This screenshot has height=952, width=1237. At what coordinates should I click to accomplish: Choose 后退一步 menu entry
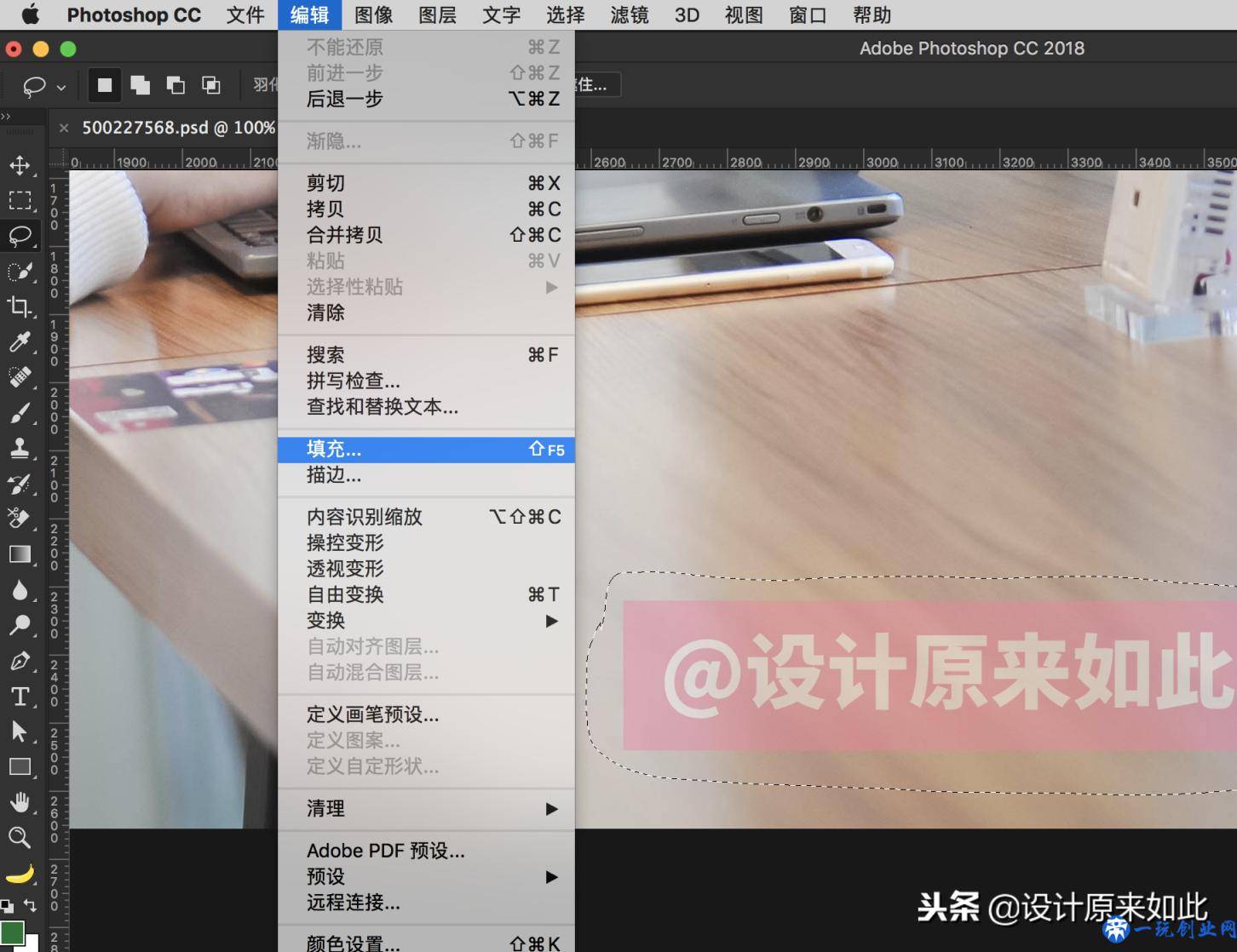pos(426,99)
